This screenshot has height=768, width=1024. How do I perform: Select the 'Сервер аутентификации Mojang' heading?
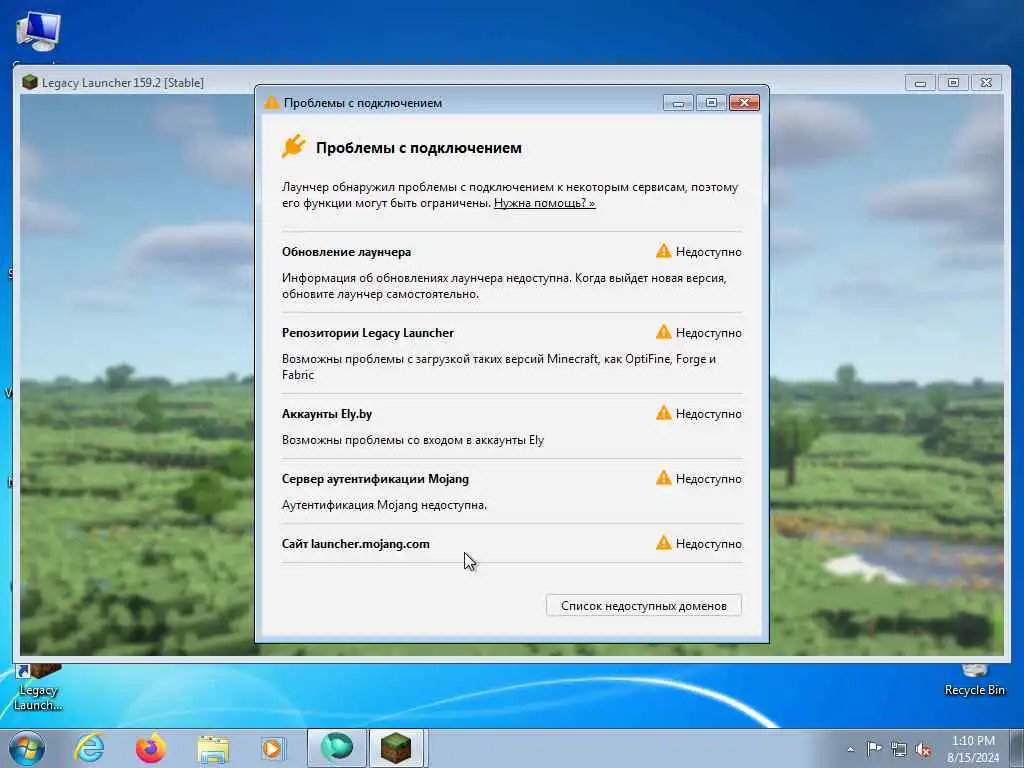[375, 479]
